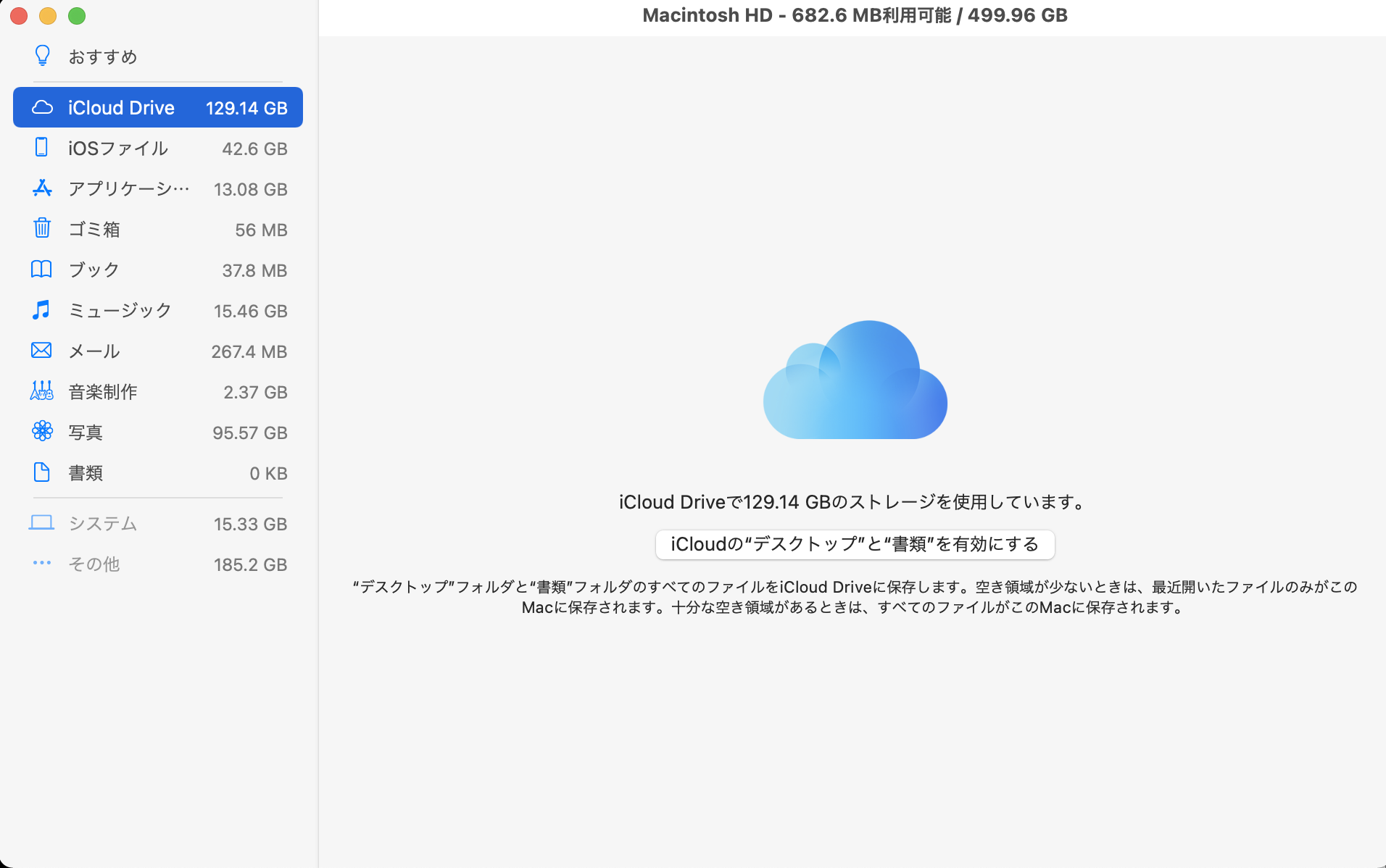The image size is (1386, 868).
Task: Click the large iCloud cloud image
Action: [x=855, y=380]
